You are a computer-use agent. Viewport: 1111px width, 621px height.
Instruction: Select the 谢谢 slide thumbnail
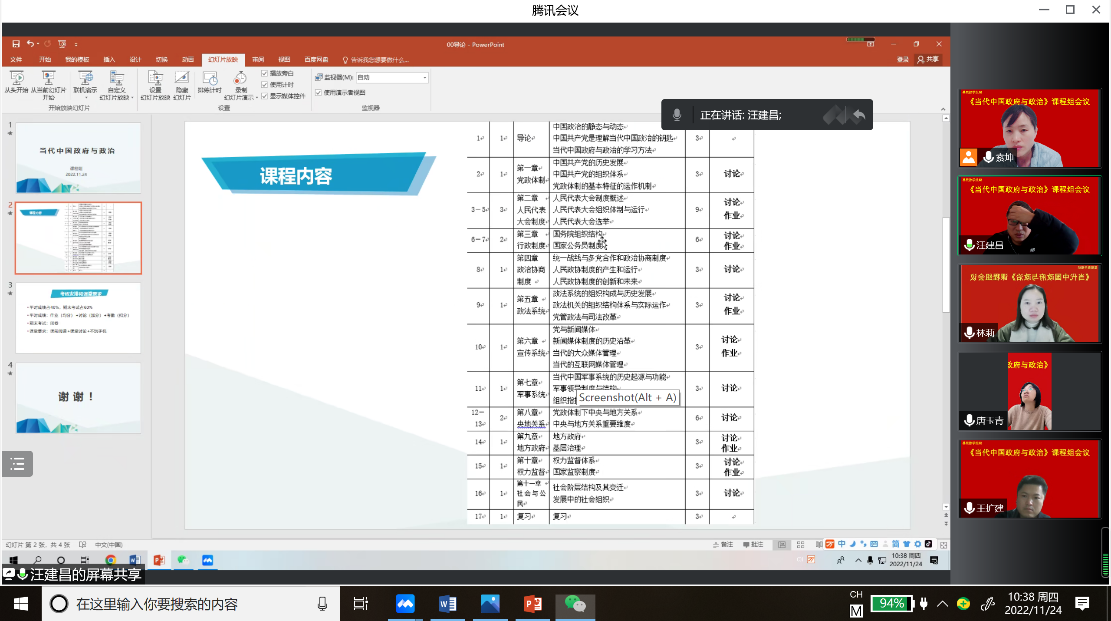tap(78, 397)
